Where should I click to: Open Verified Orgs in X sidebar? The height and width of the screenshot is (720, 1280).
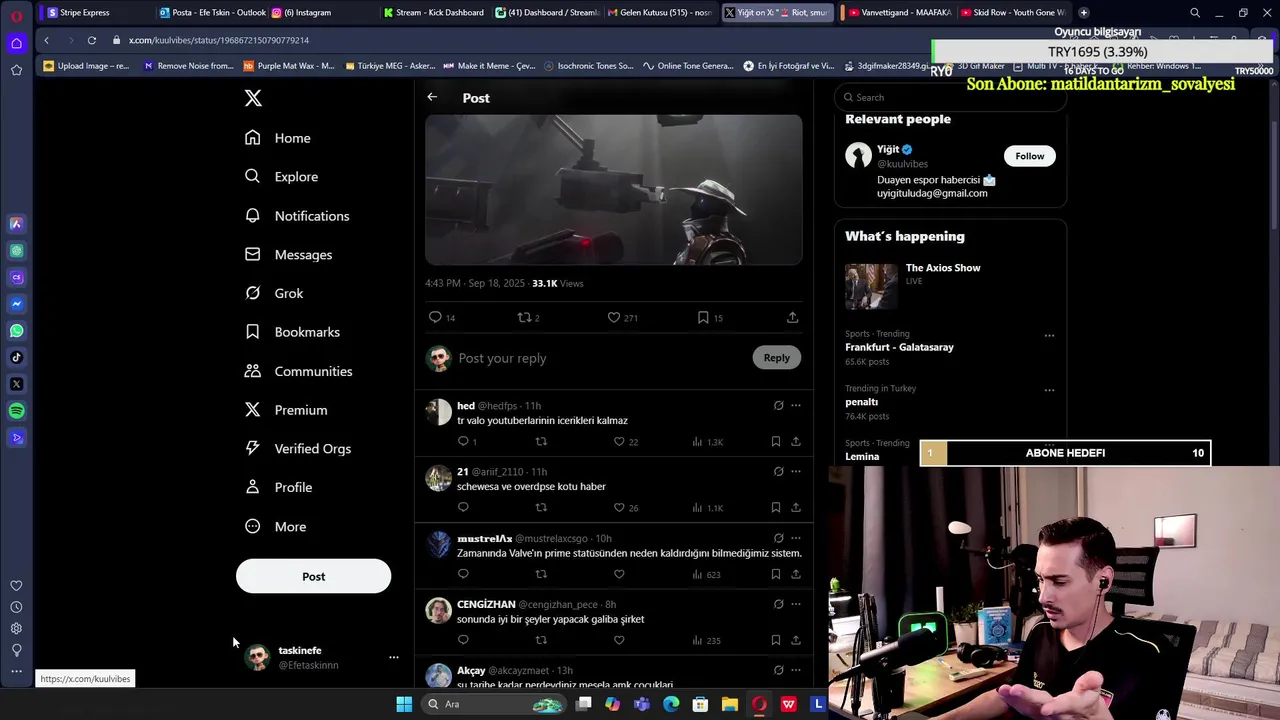tap(297, 449)
